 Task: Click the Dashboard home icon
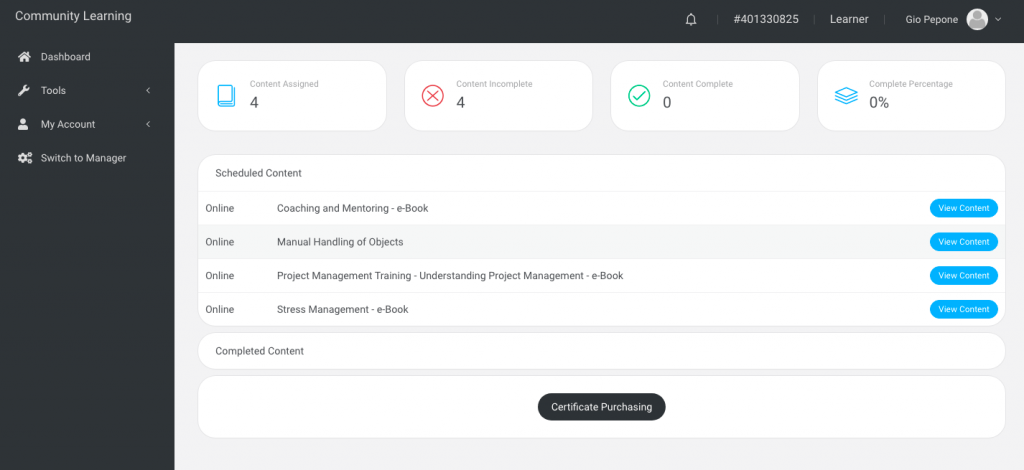tap(25, 57)
